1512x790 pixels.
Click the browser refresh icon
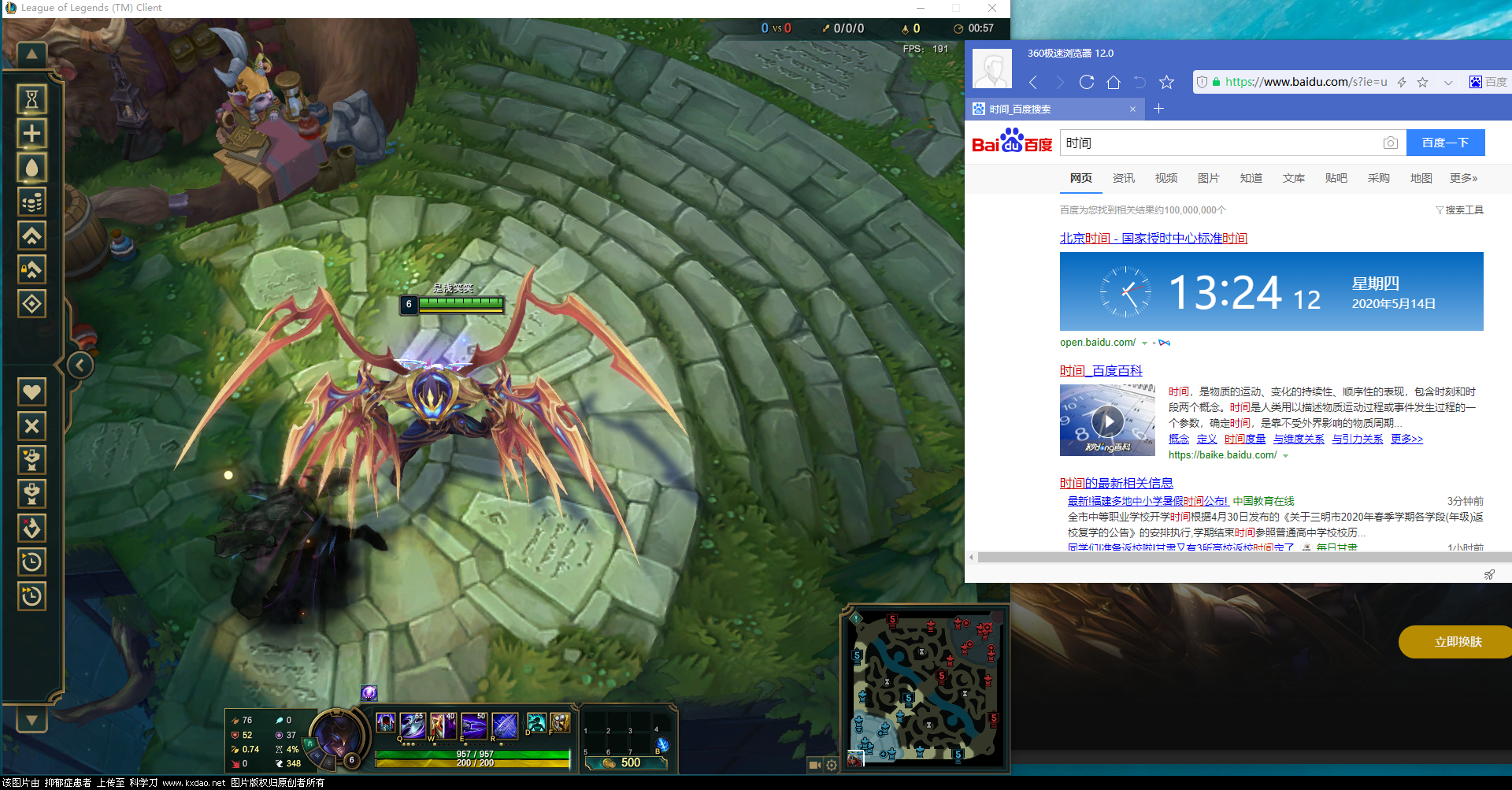point(1087,82)
